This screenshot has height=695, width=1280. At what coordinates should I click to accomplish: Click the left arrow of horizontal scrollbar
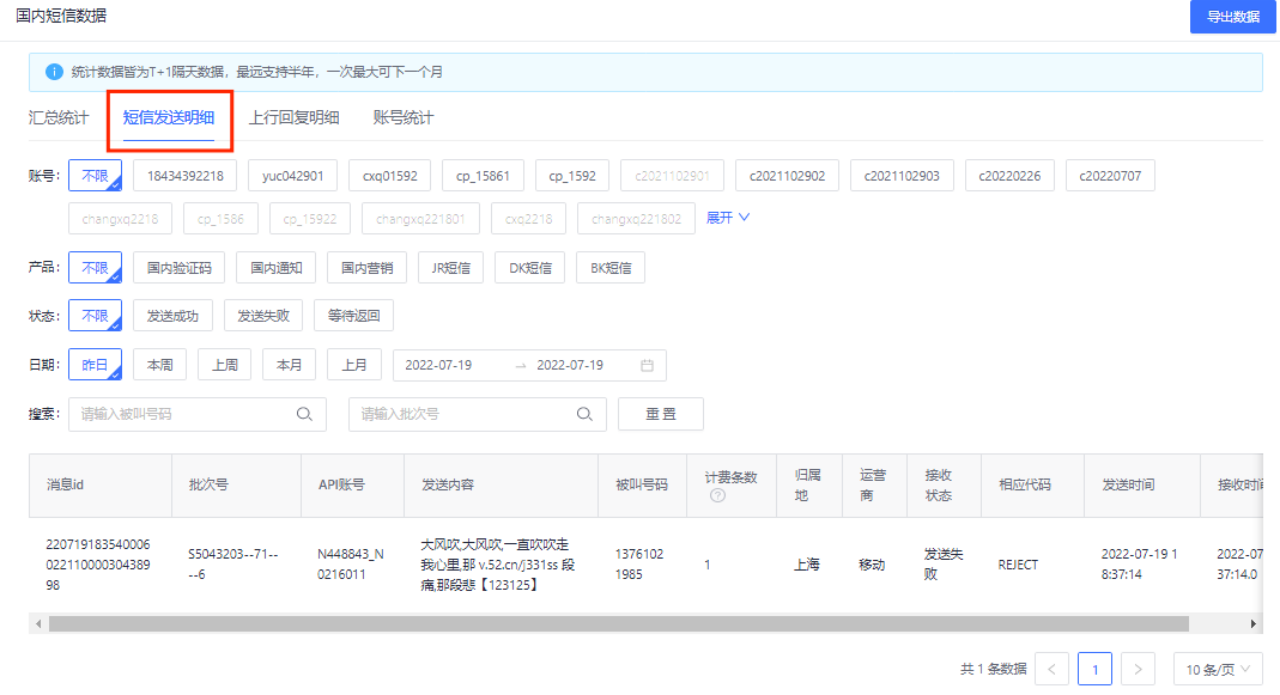[x=39, y=624]
